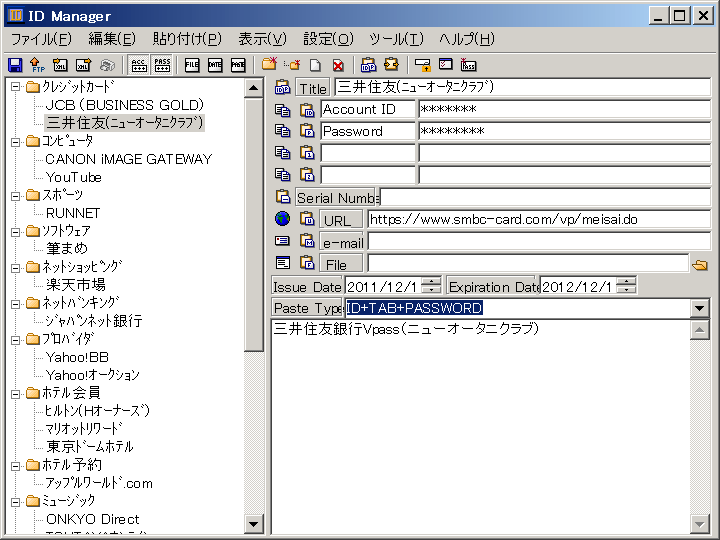This screenshot has height=540, width=720.
Task: Click the lock window toolbar icon
Action: (422, 65)
